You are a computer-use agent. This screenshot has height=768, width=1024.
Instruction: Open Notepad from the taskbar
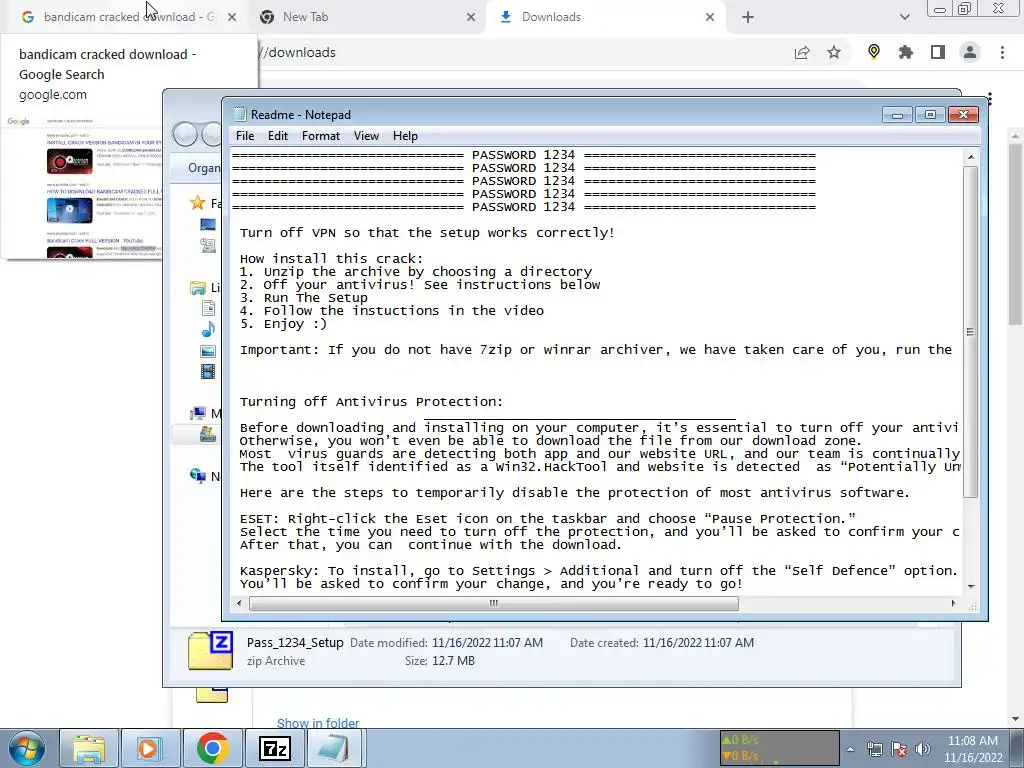(334, 748)
